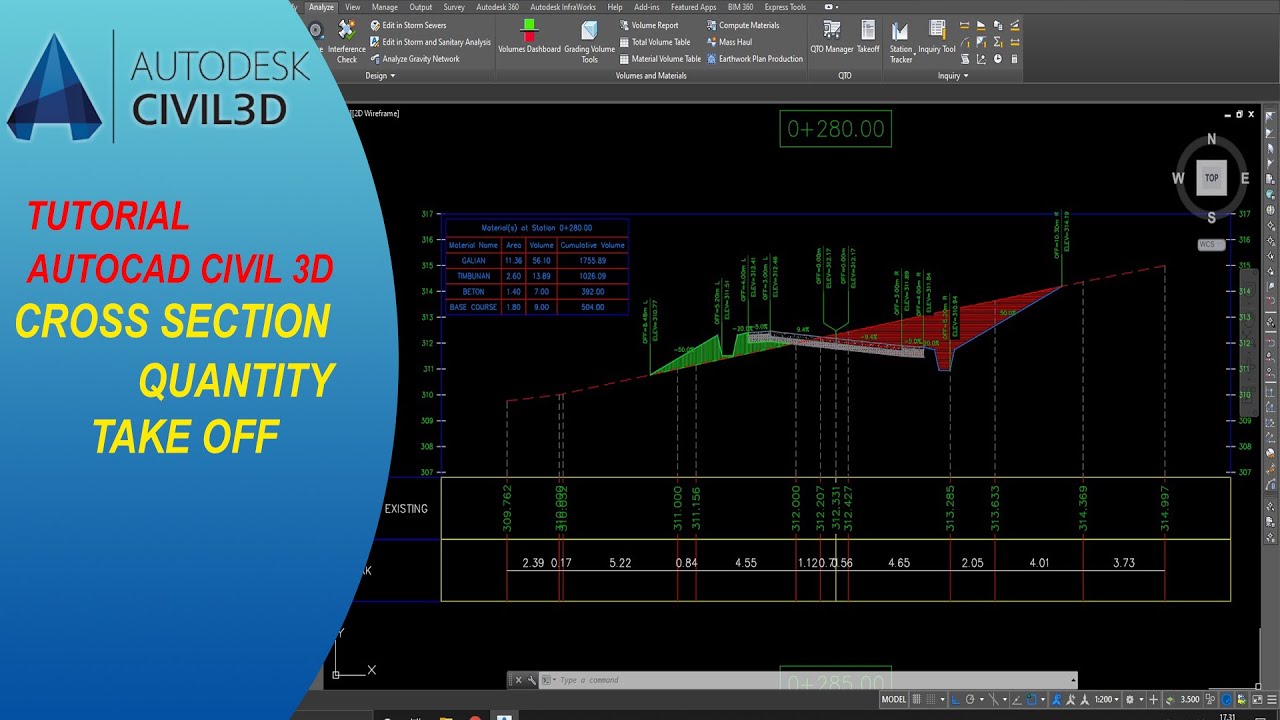
Task: Open the Express Tools ribbon tab
Action: (785, 7)
